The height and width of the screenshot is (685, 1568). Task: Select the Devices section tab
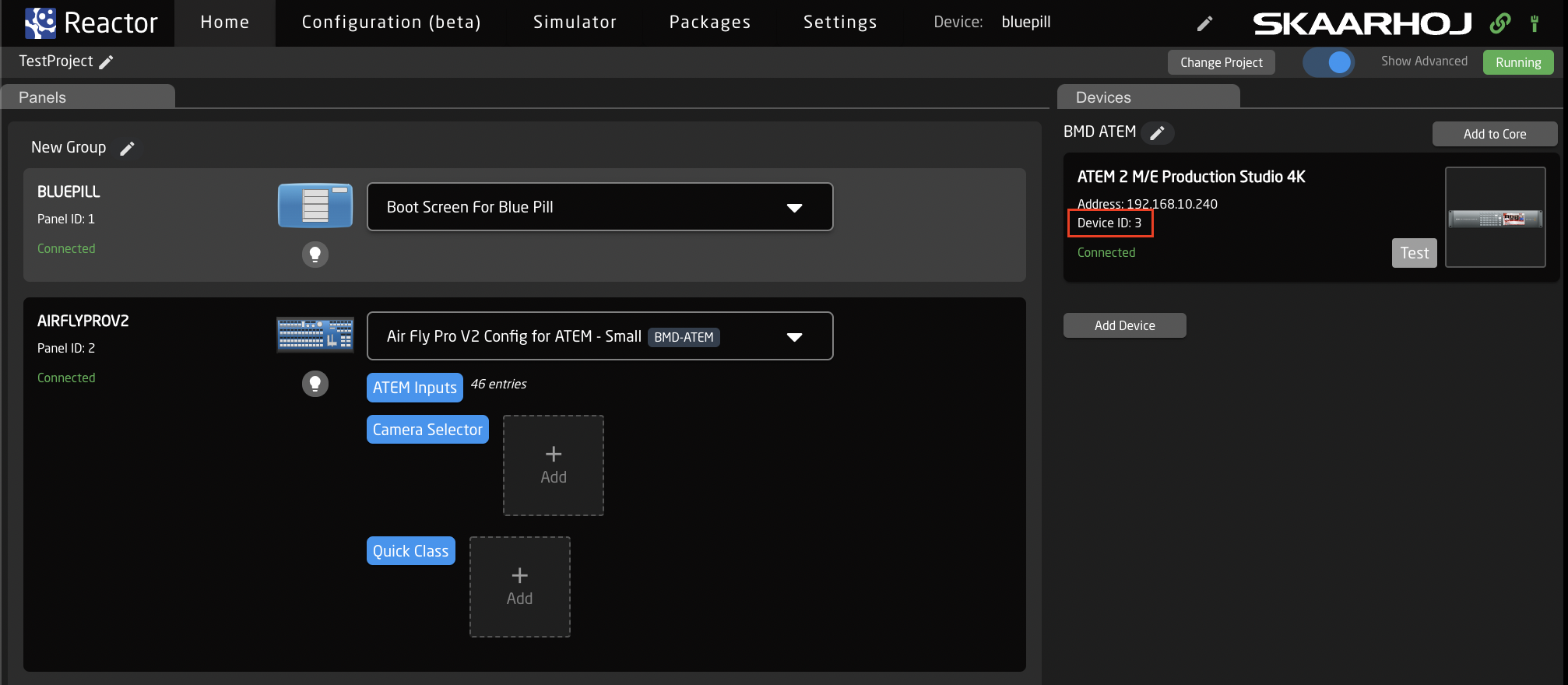pos(1148,97)
